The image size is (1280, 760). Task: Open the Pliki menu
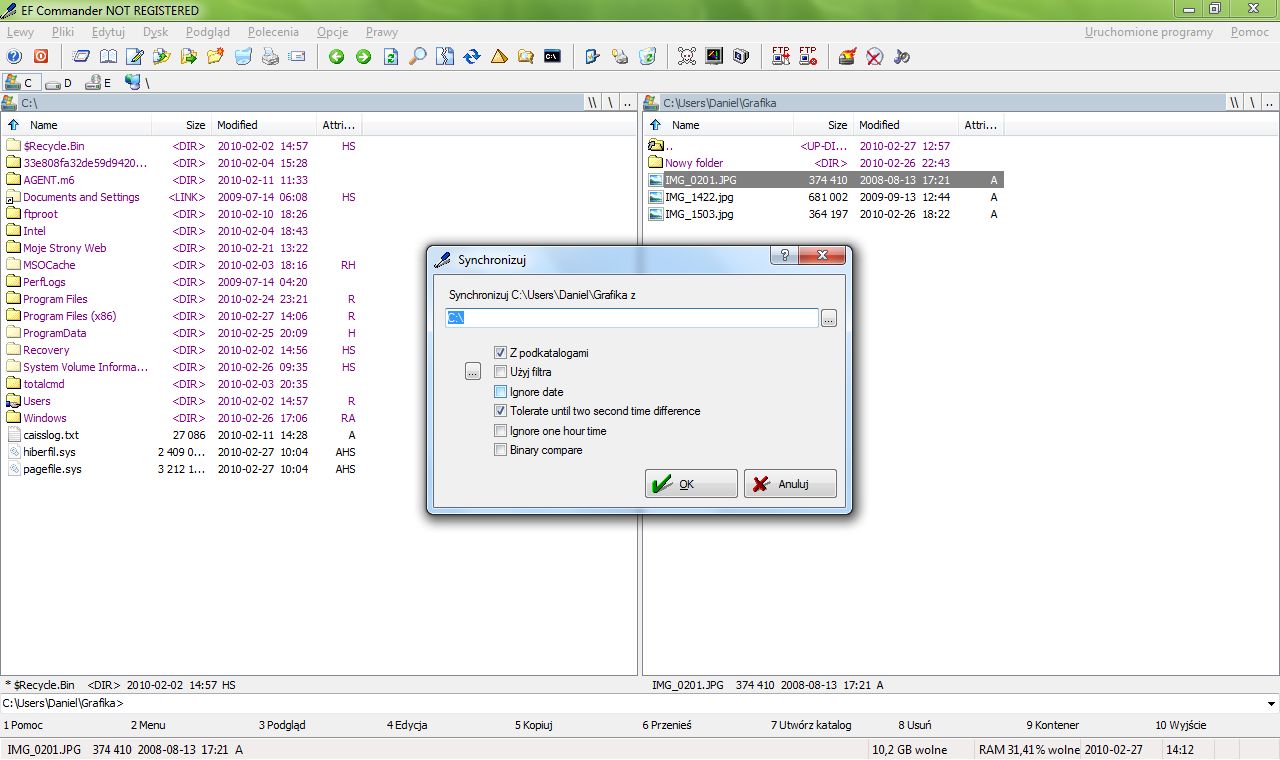(x=62, y=32)
